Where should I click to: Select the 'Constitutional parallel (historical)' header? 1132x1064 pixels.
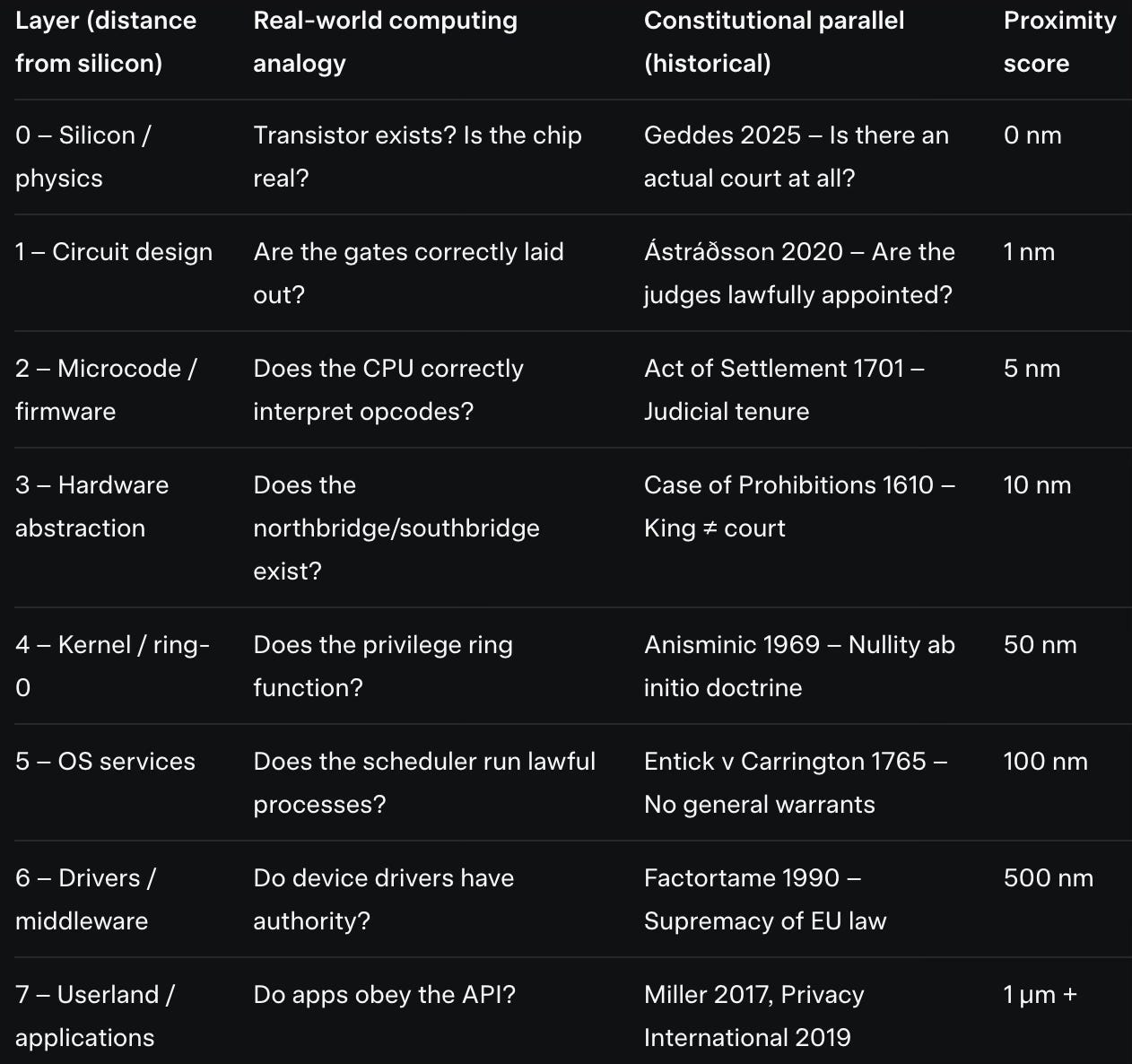(773, 42)
